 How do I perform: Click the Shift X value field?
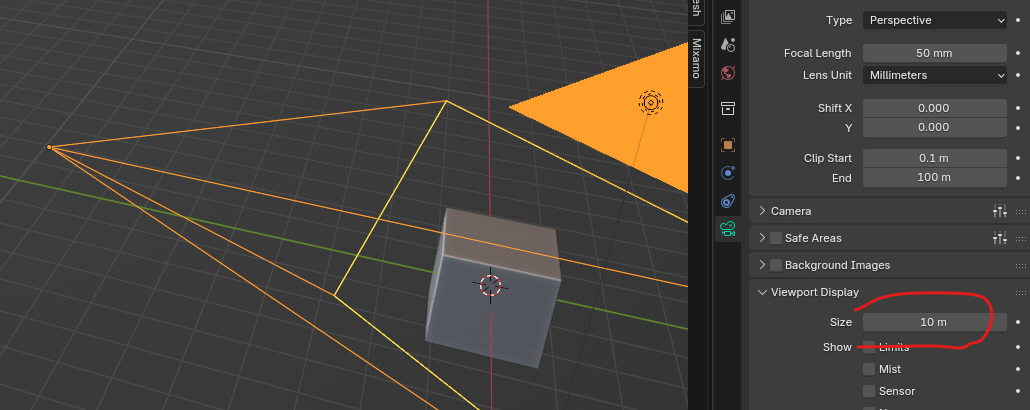[935, 108]
